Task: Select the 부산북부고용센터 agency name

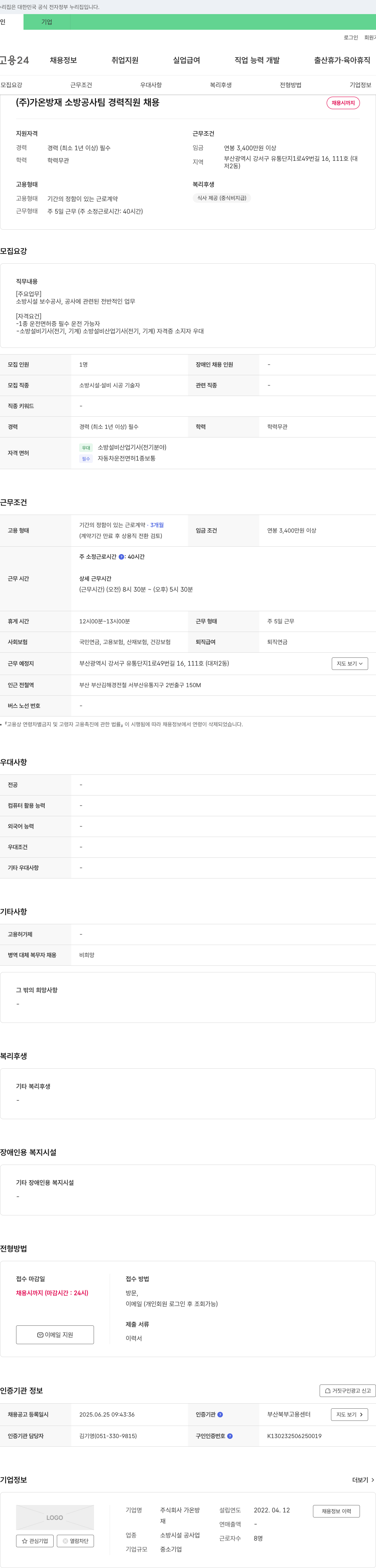Action: pyautogui.click(x=289, y=1415)
